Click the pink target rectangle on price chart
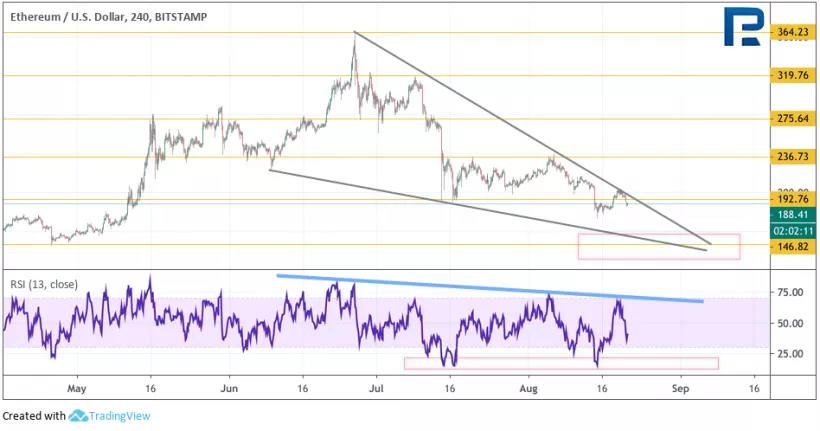820x431 pixels. pyautogui.click(x=658, y=246)
